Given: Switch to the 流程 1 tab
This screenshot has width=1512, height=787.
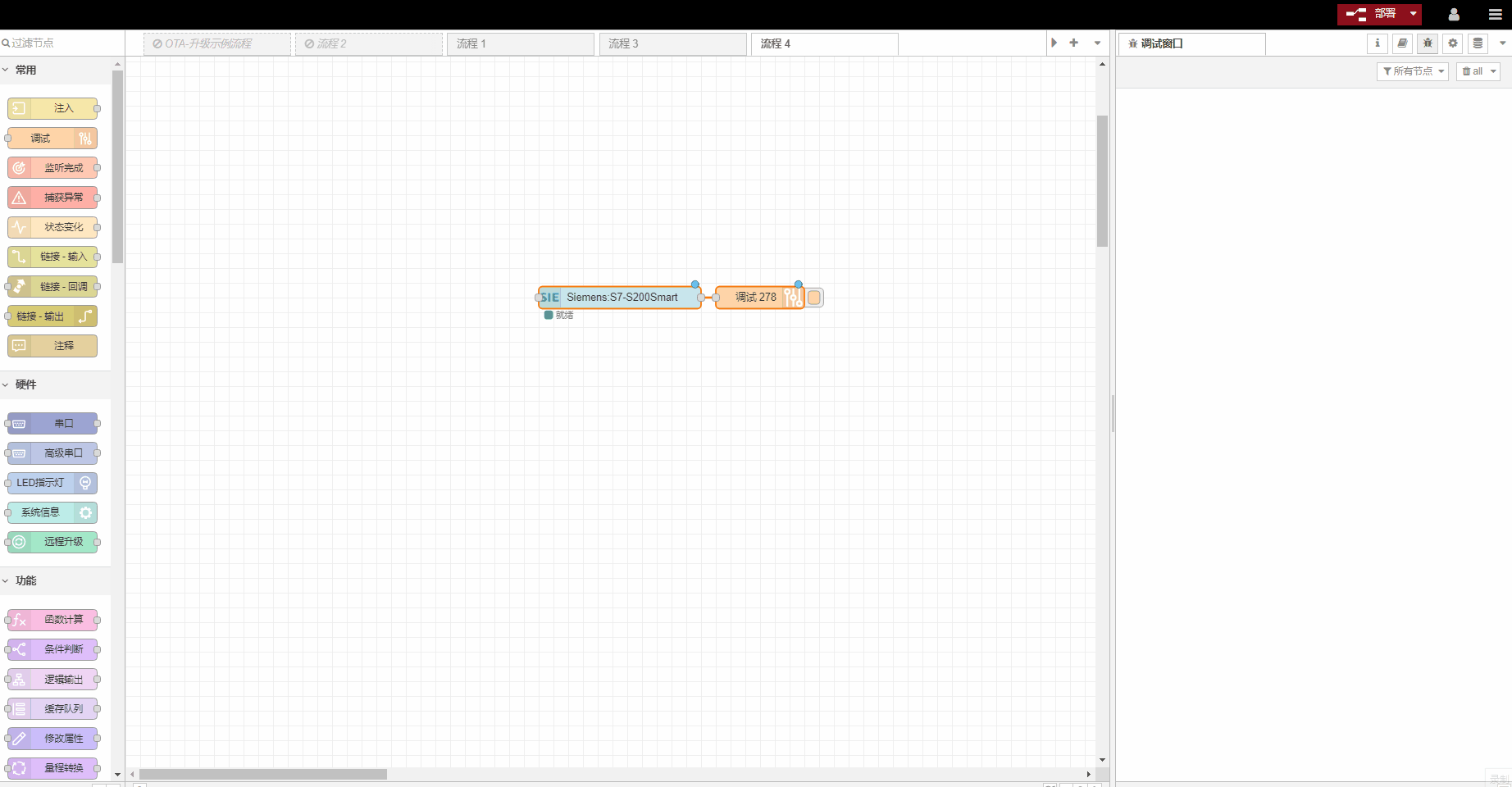Looking at the screenshot, I should point(520,44).
